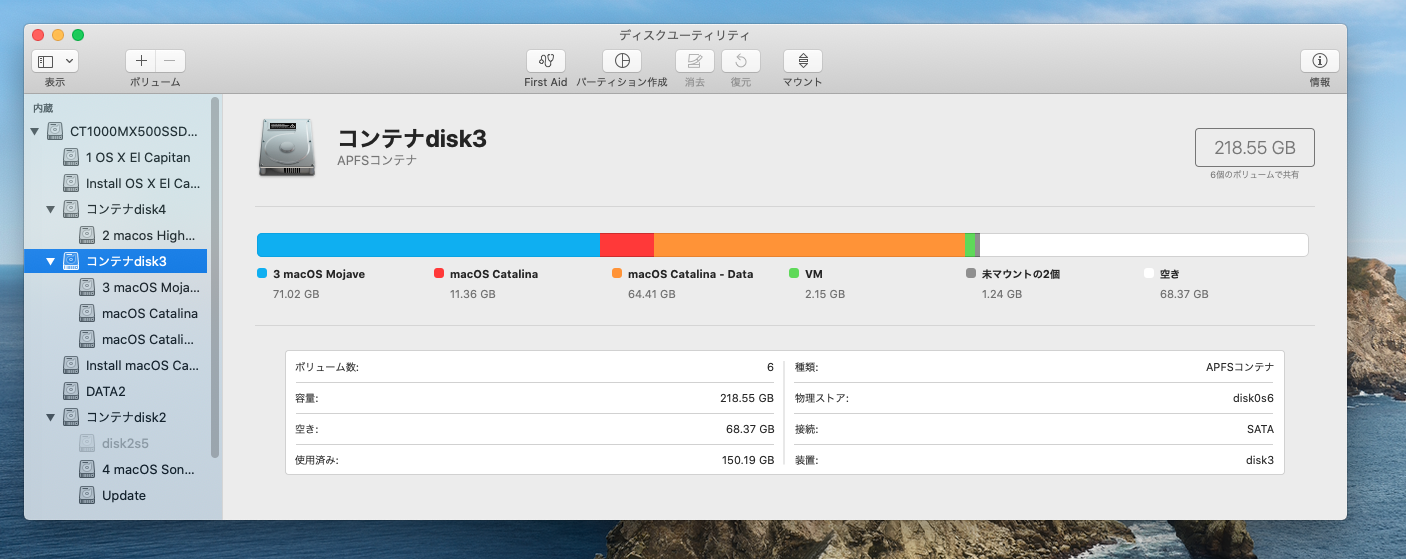Select the 2 macos High Sierra volume
Image resolution: width=1406 pixels, height=559 pixels.
148,235
